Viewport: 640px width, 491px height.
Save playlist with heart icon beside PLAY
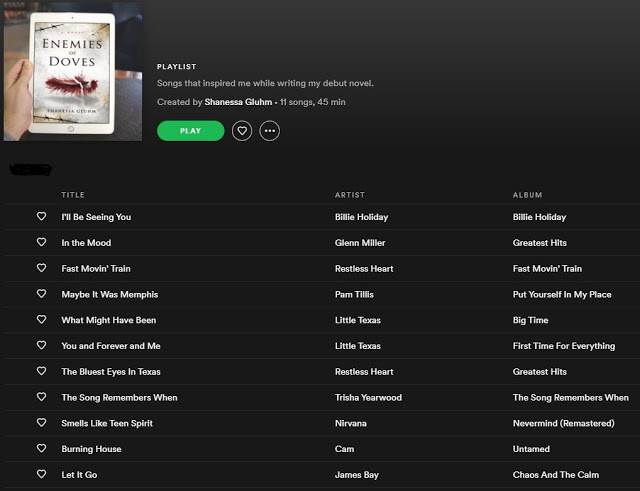coord(241,131)
